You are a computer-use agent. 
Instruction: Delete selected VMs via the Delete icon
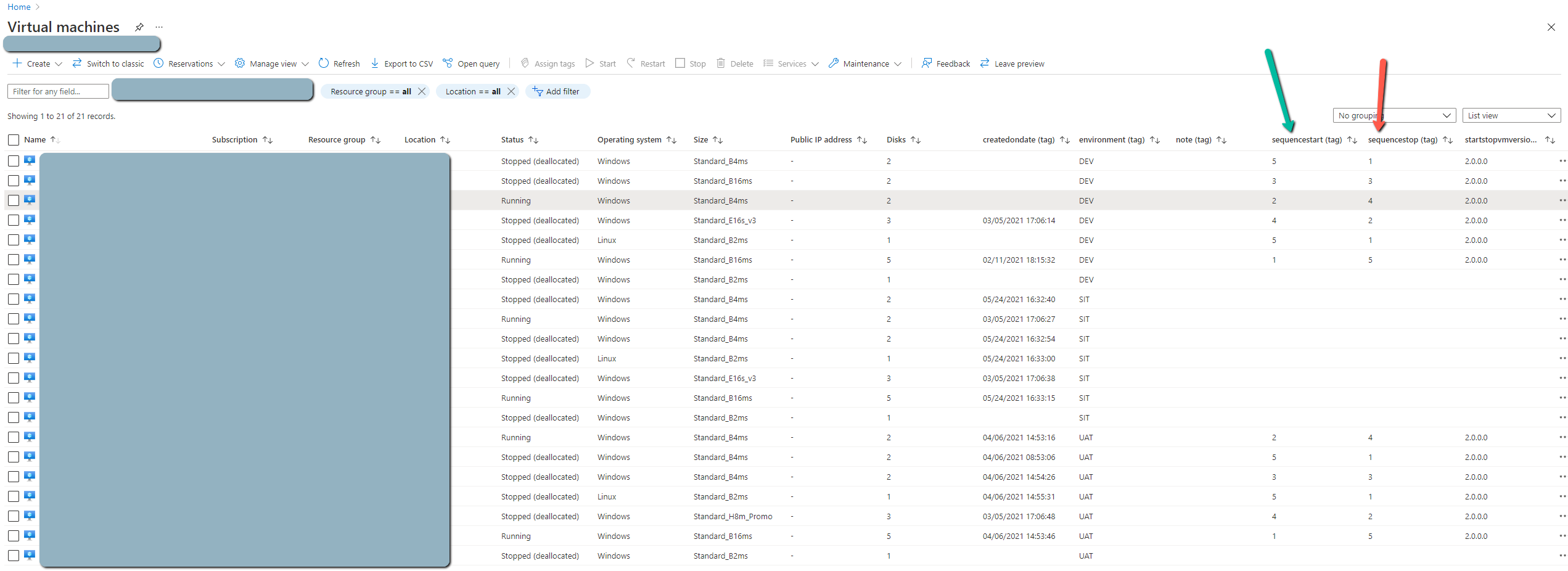tap(721, 63)
